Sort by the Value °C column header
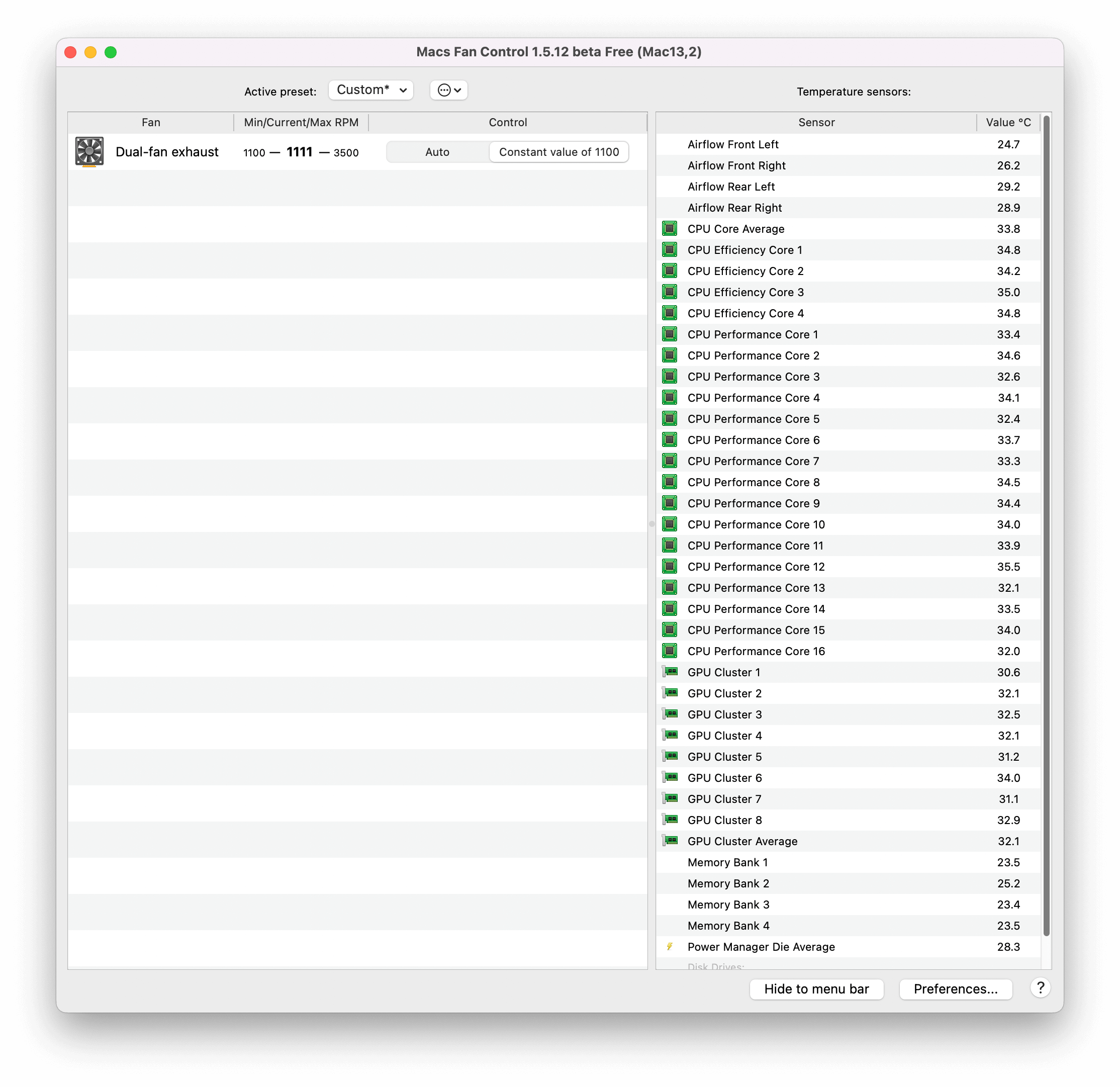 [x=1008, y=122]
